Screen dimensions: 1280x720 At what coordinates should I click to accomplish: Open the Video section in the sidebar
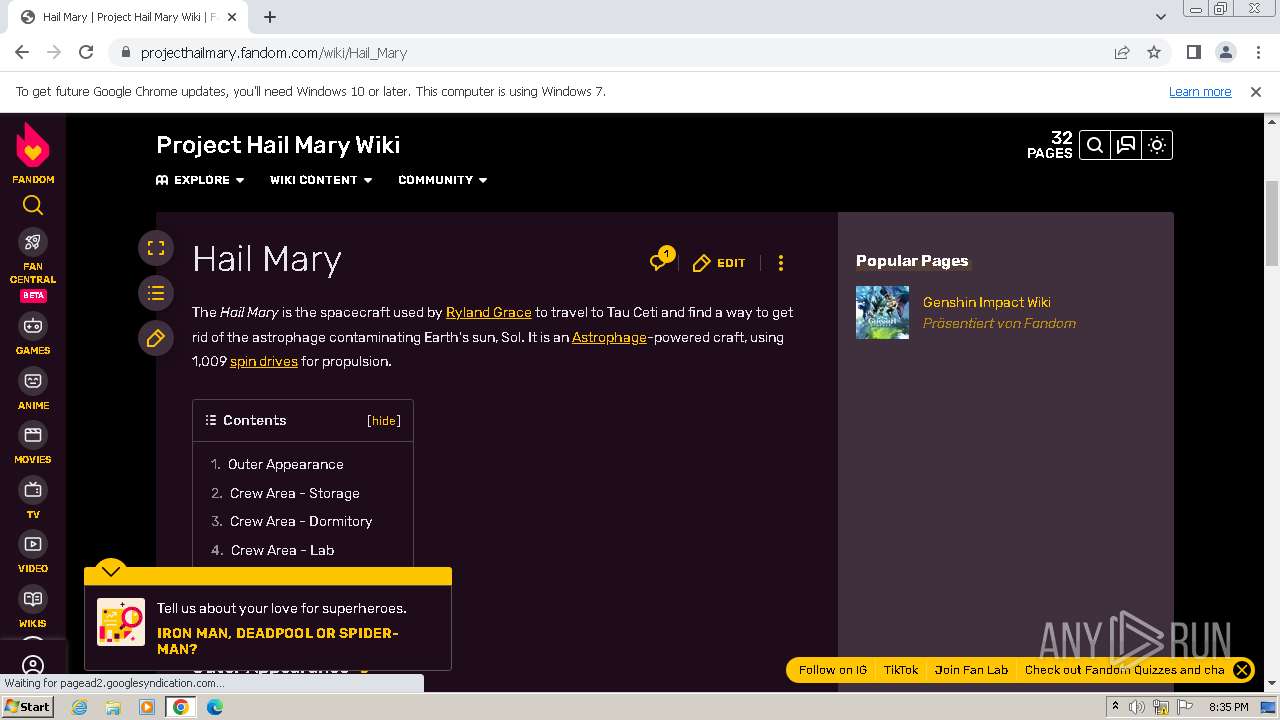[33, 553]
